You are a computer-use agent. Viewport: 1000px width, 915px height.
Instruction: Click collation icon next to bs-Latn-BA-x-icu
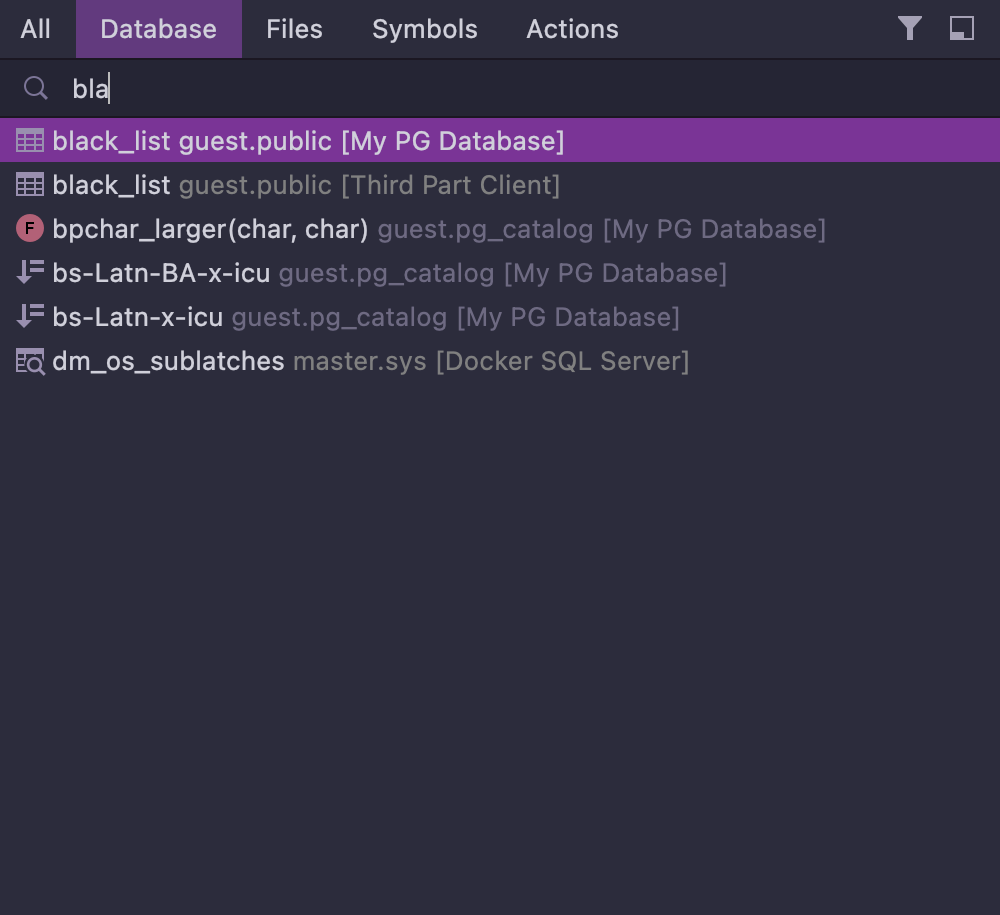[x=30, y=273]
